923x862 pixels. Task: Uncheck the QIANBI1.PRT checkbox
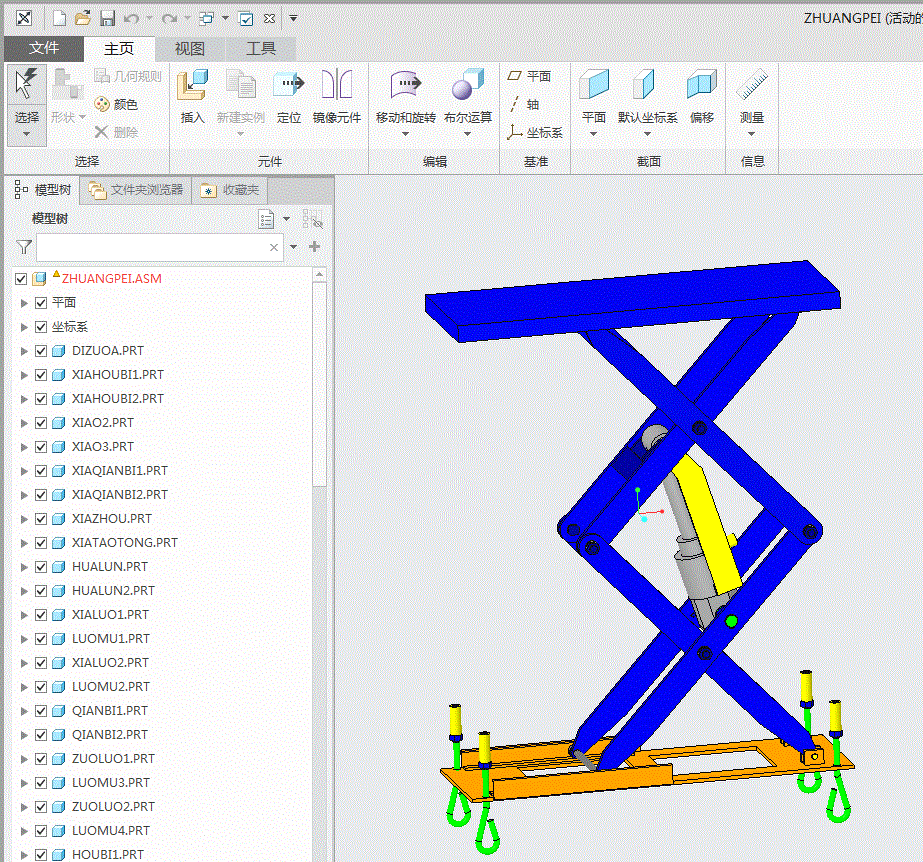pyautogui.click(x=41, y=711)
